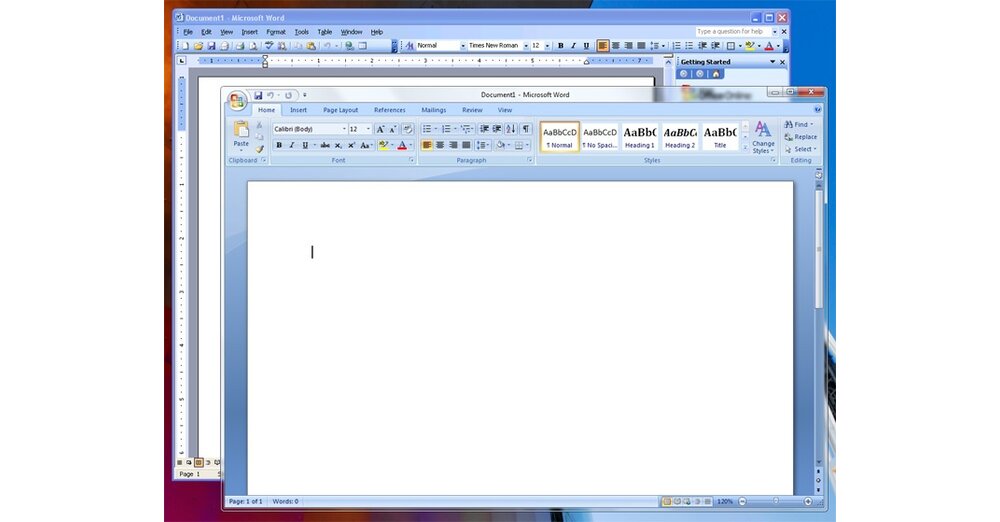Open the Calibri (Body) font dropdown
Screen dimensions: 1000x522
(x=344, y=129)
